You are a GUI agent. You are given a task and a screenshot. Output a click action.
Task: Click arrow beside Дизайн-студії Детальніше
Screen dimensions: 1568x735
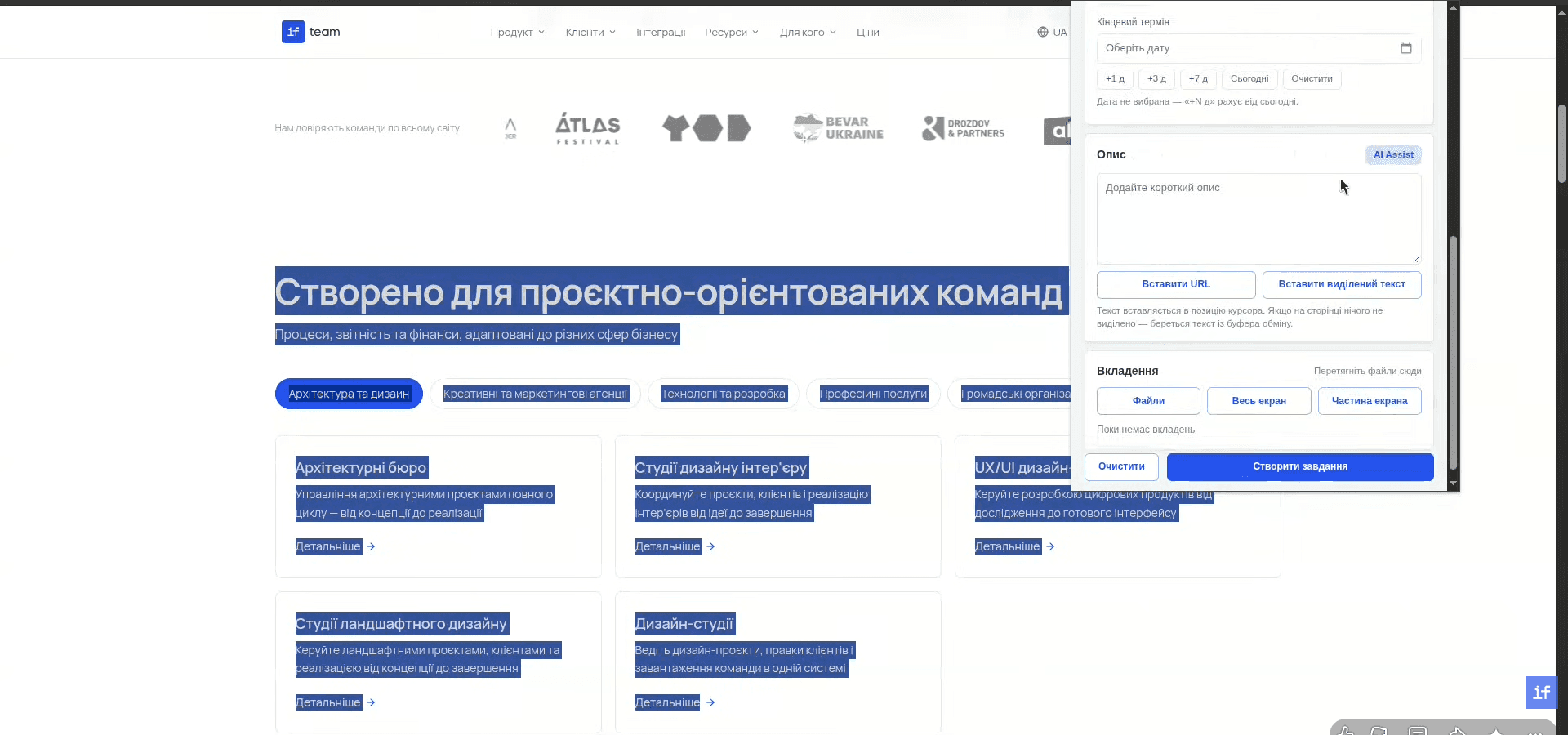pos(710,702)
